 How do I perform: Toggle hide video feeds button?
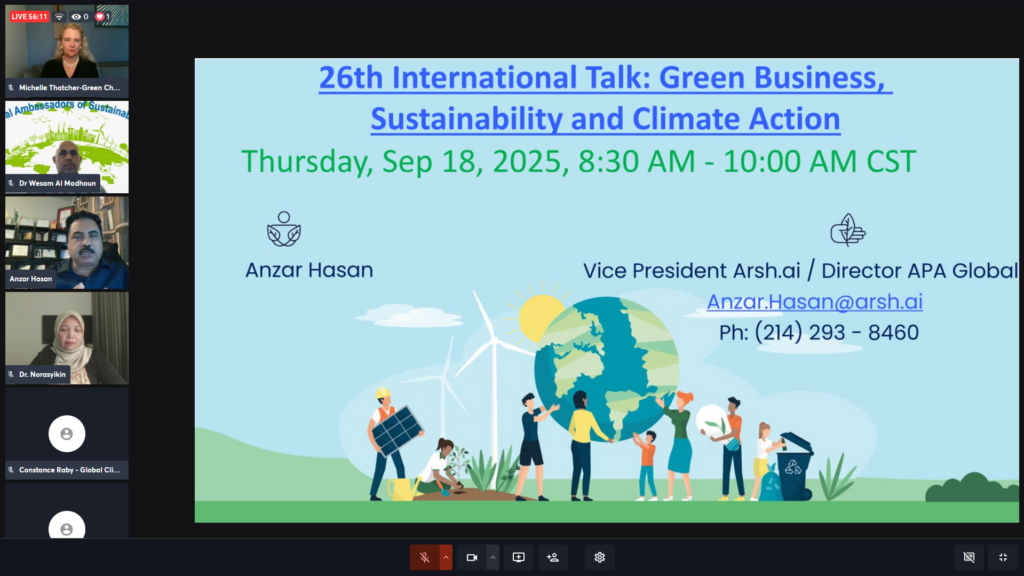click(968, 557)
